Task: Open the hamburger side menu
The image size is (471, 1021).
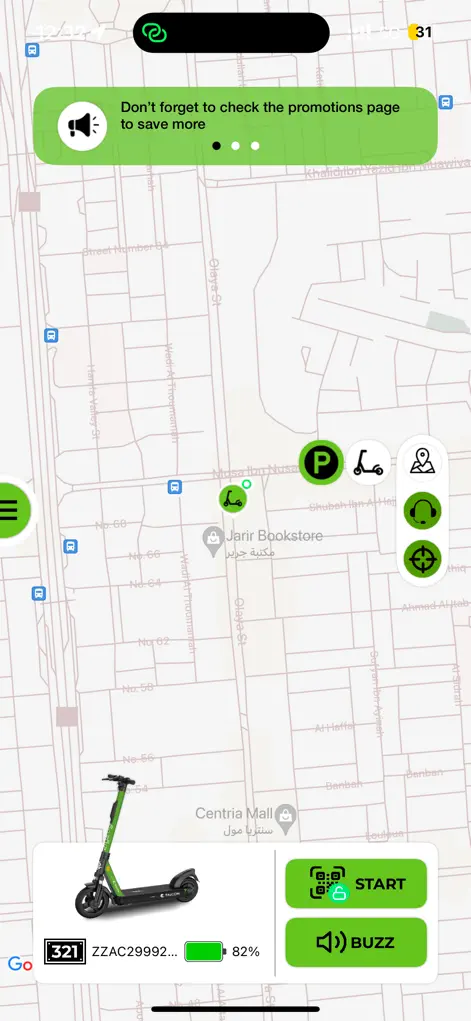Action: tap(12, 510)
